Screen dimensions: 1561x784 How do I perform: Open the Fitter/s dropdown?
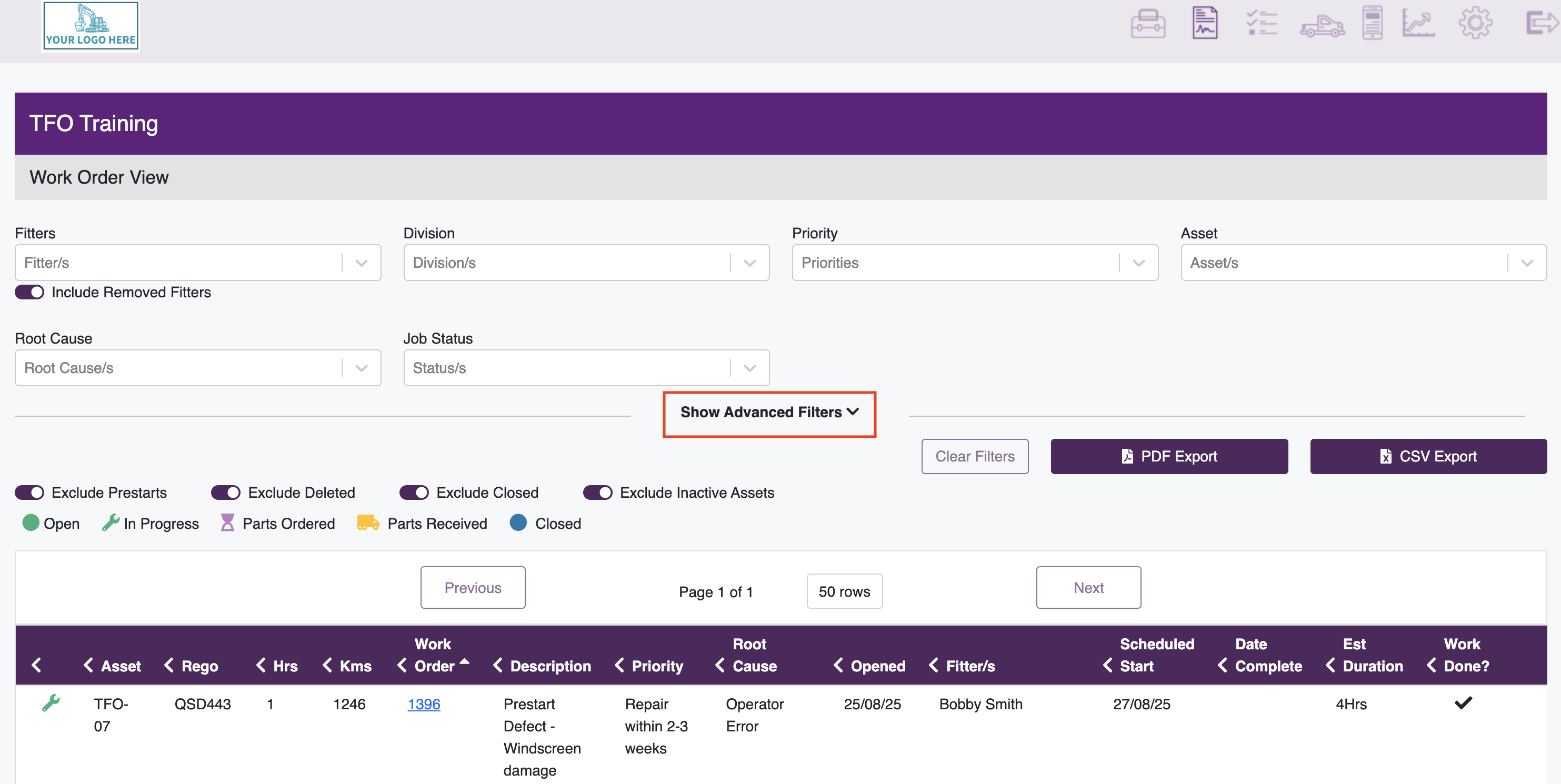pyautogui.click(x=198, y=263)
